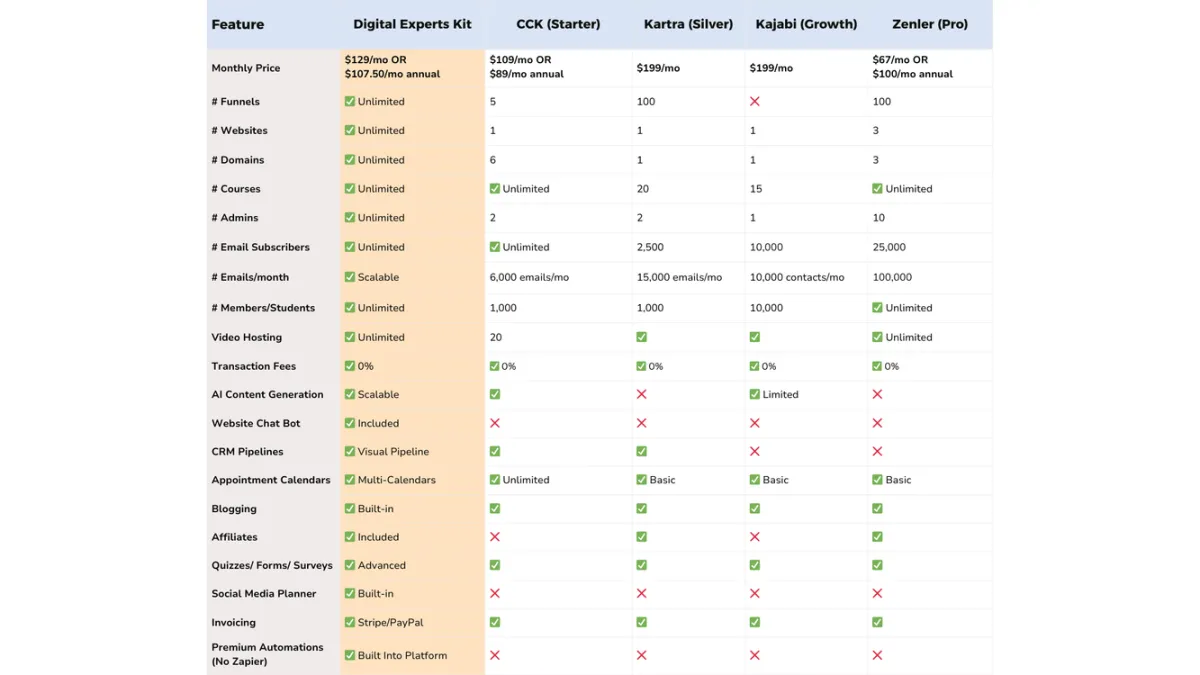The image size is (1200, 675).
Task: Click Kajabi's green checkmark for Quizzes/Forms/Surveys
Action: [755, 565]
